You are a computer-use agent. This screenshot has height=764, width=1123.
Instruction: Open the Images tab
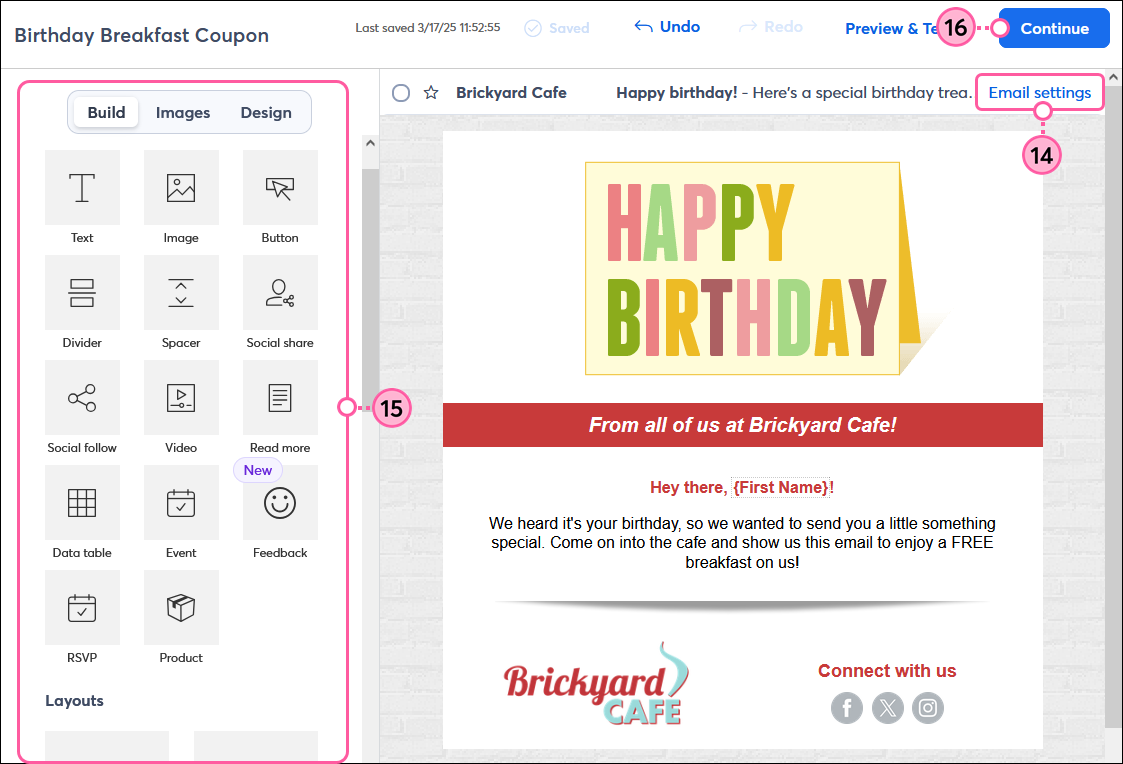pyautogui.click(x=183, y=112)
